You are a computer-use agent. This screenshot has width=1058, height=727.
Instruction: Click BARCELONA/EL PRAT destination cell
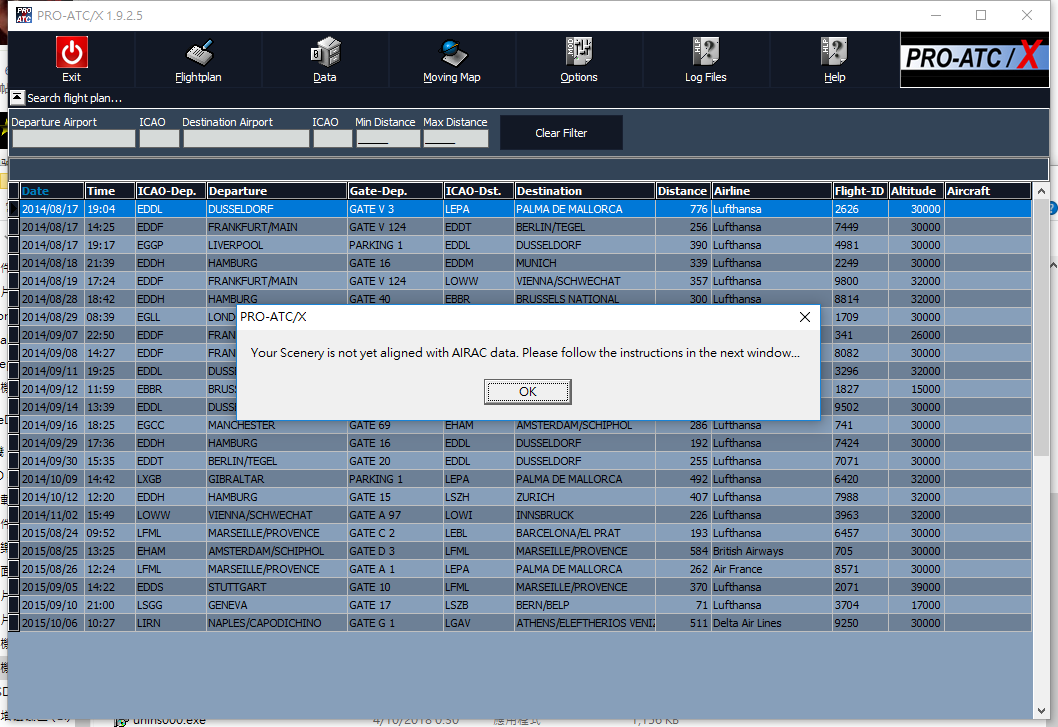click(x=585, y=533)
